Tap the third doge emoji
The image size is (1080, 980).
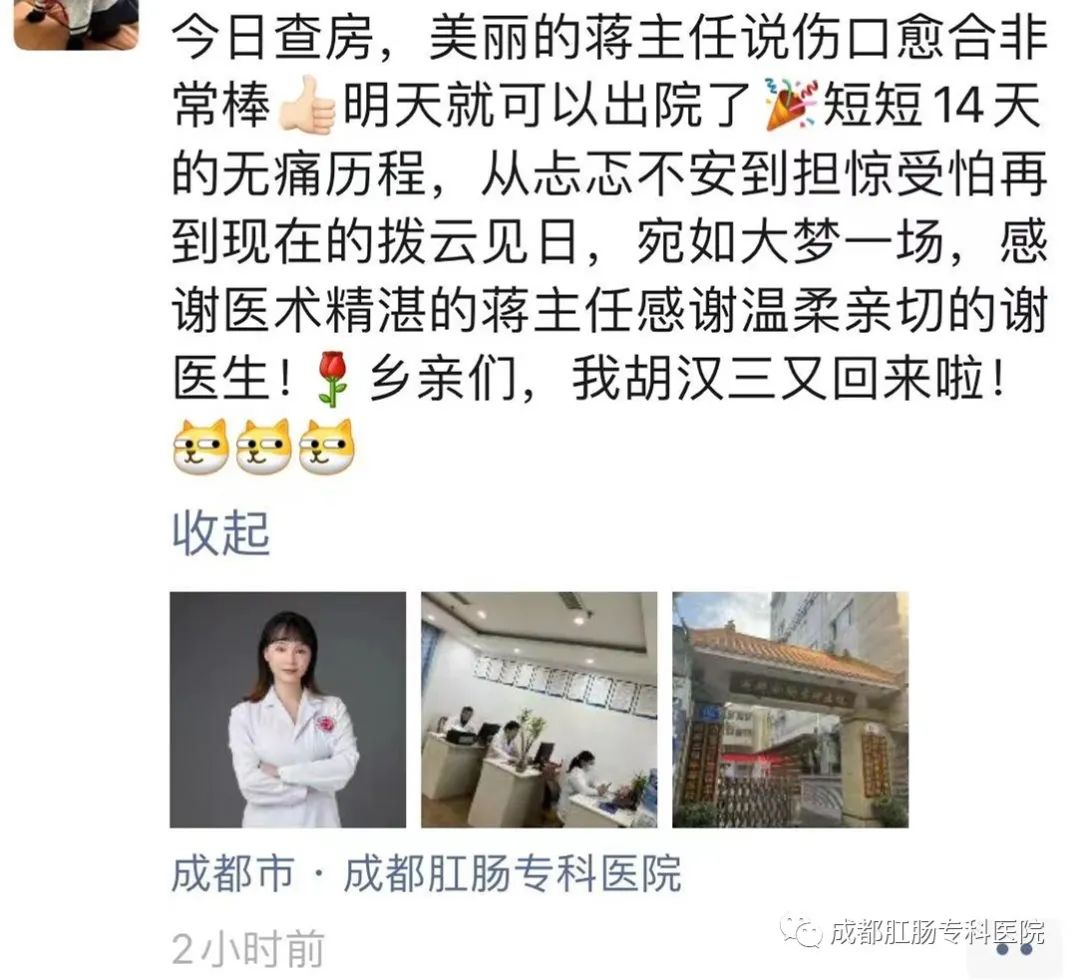click(327, 446)
